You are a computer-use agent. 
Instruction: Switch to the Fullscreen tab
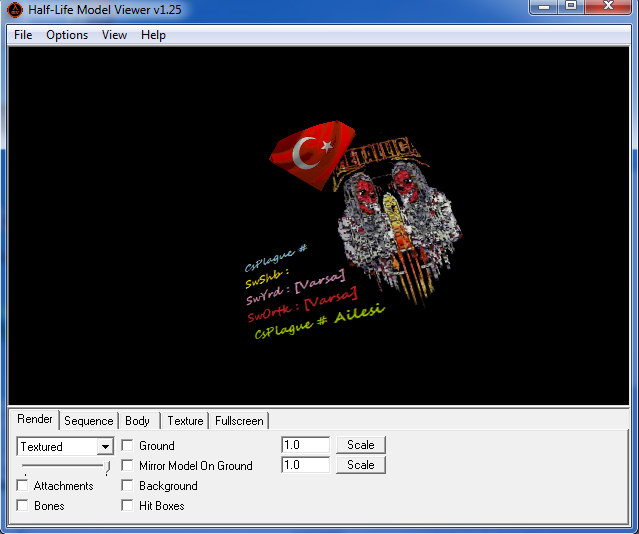239,421
